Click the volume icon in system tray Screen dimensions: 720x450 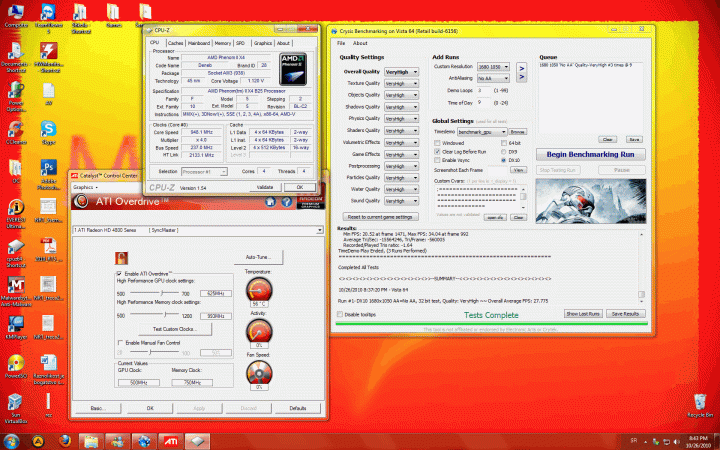tap(676, 442)
